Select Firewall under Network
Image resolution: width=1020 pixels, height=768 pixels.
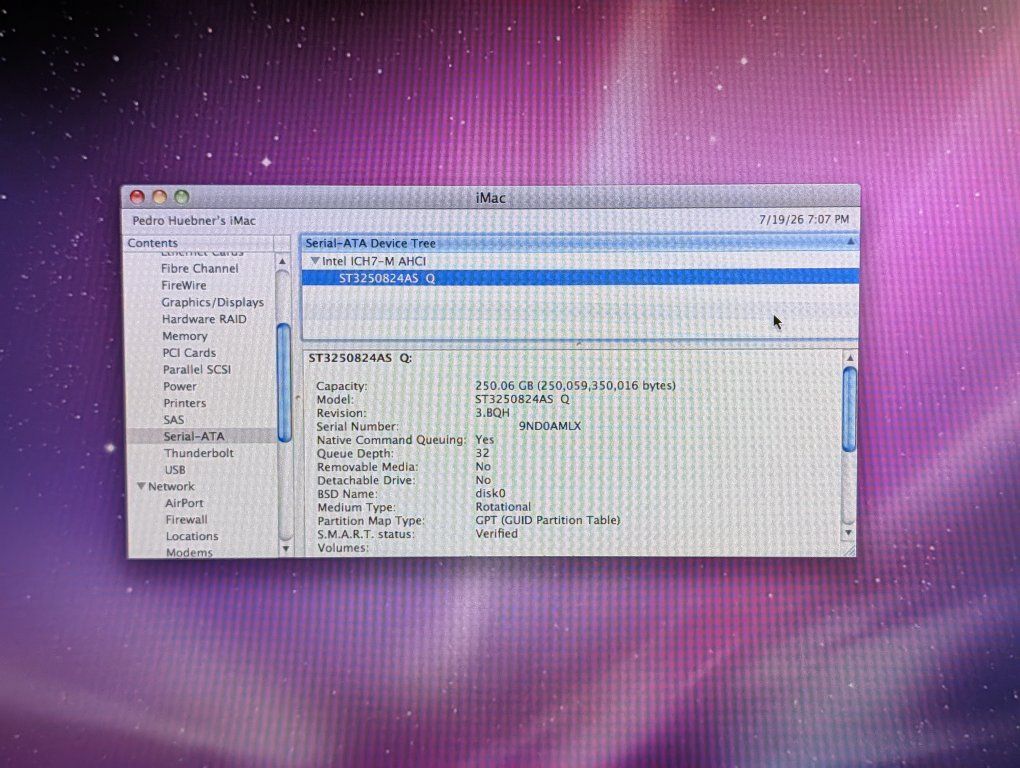[x=187, y=520]
